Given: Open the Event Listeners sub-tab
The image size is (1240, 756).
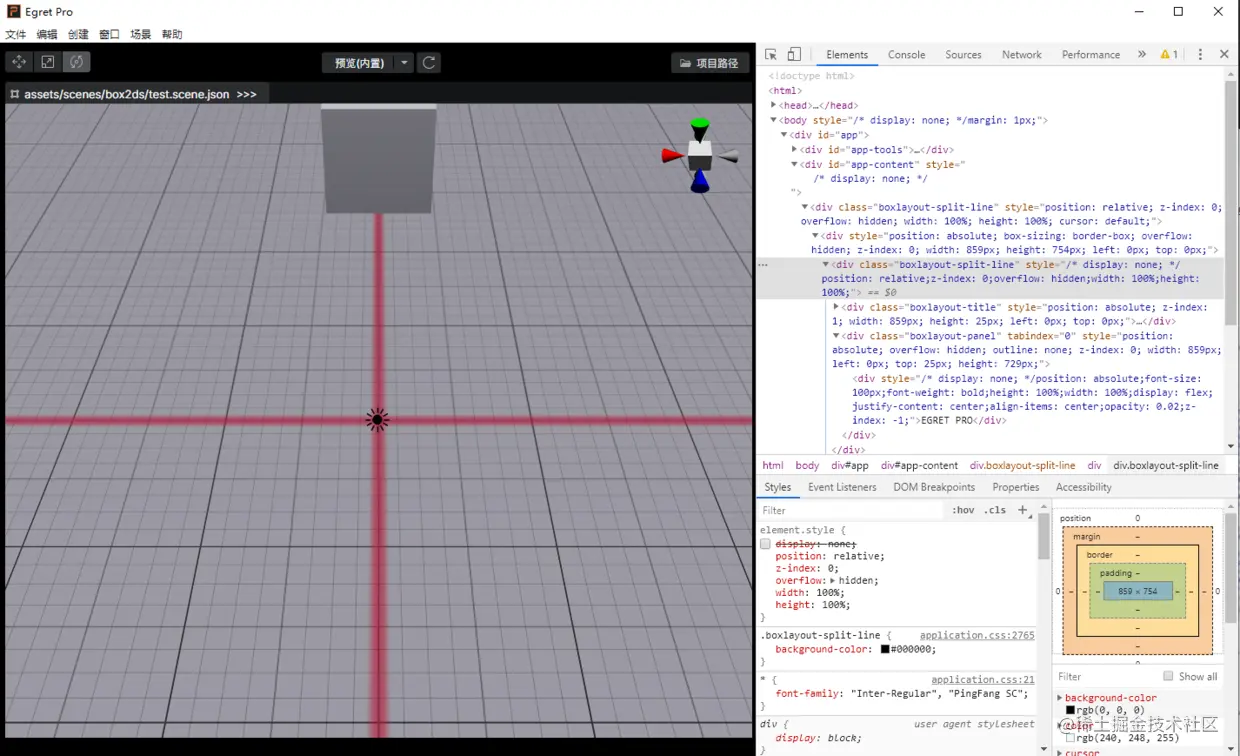Looking at the screenshot, I should coord(842,487).
